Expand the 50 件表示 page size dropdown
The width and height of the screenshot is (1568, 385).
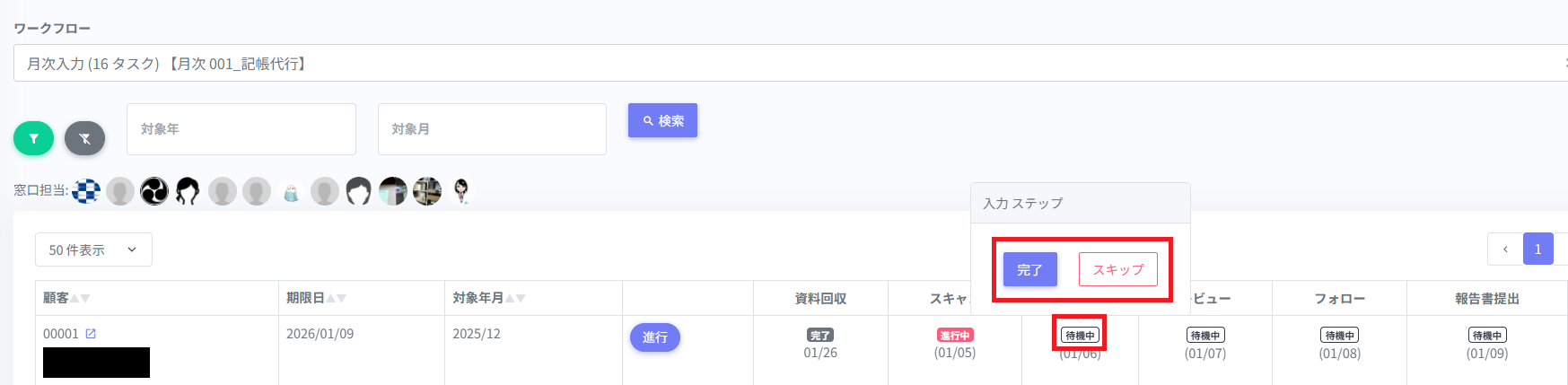(x=93, y=249)
